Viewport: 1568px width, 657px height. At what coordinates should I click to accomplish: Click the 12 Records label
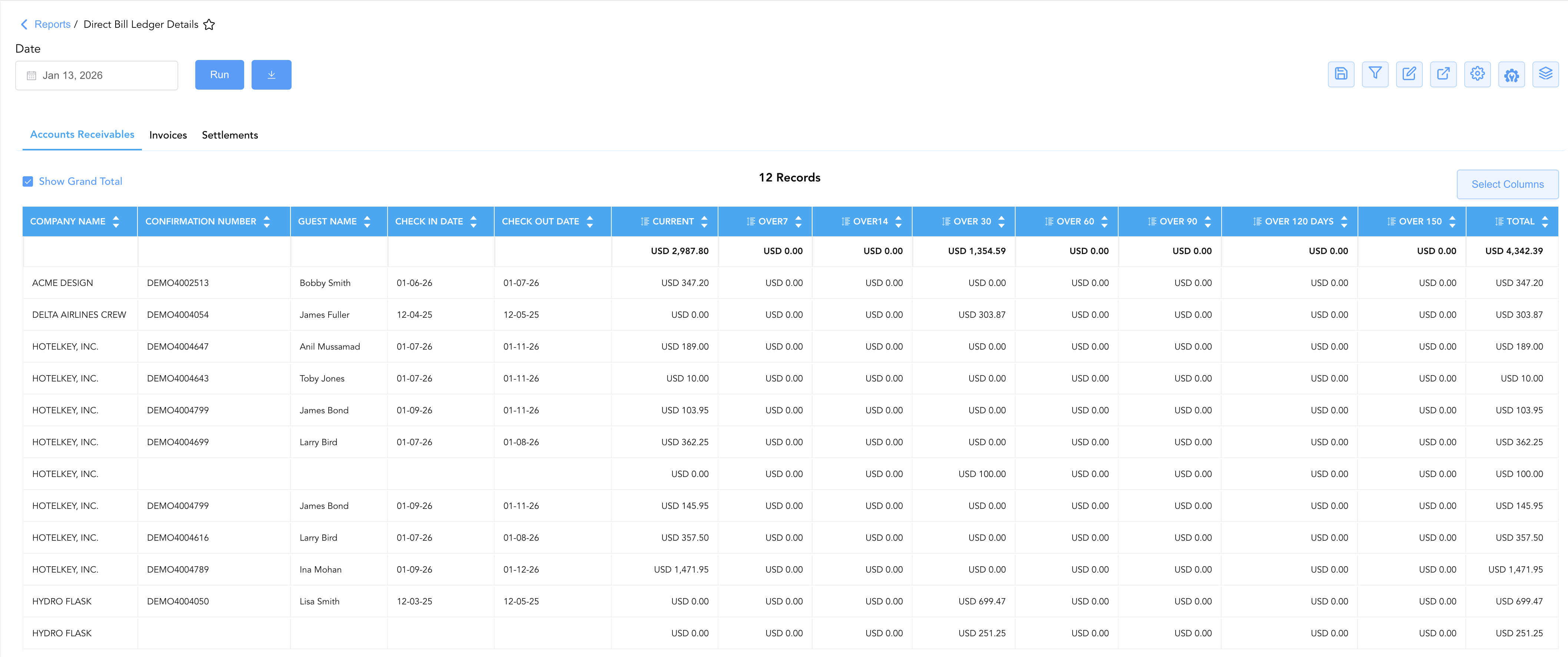pos(790,178)
